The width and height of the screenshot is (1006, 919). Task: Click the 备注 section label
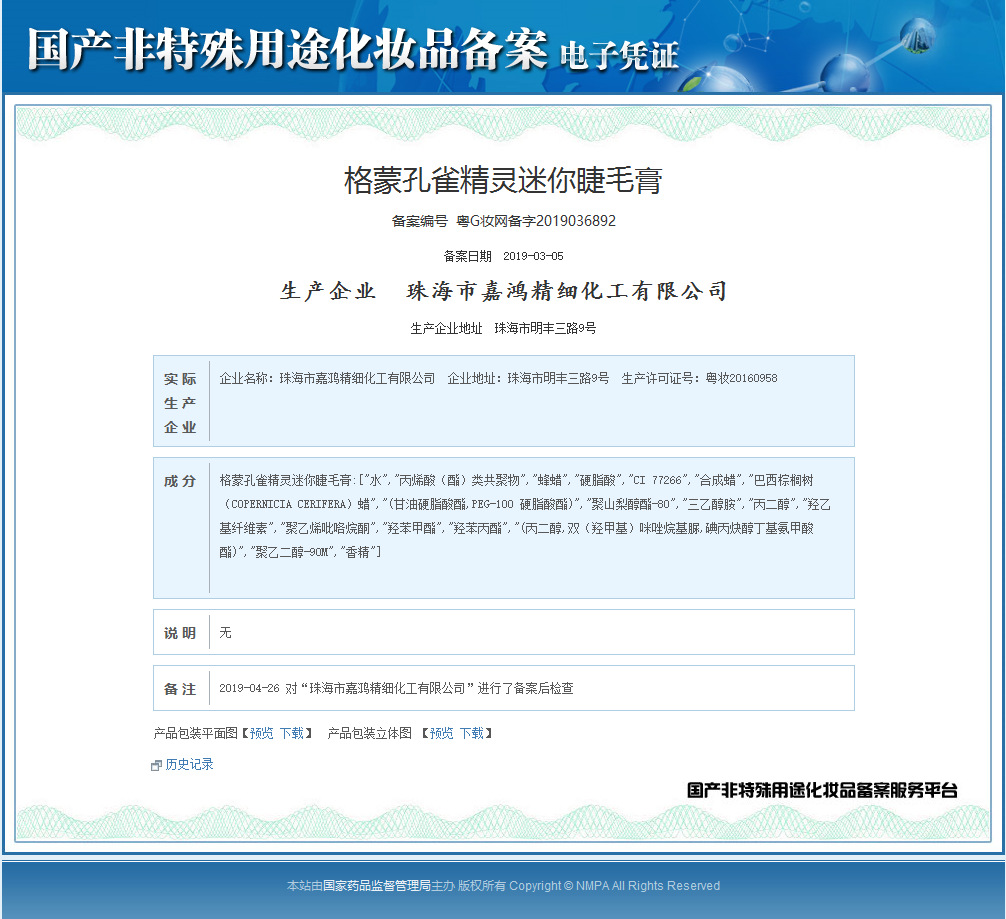[x=180, y=689]
